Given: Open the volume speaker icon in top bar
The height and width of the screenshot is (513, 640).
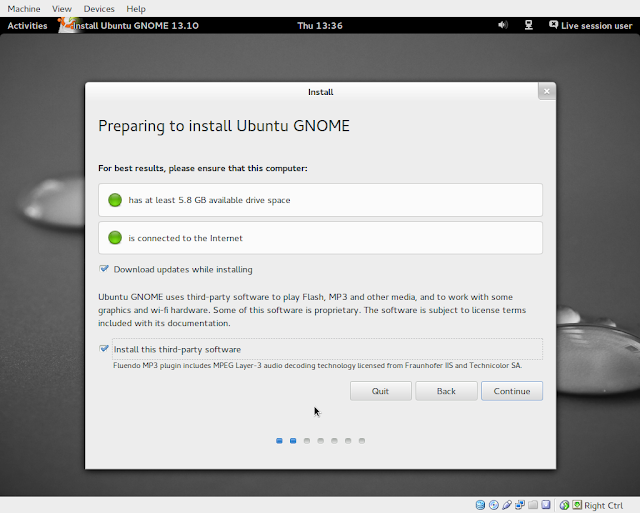Looking at the screenshot, I should [x=503, y=25].
